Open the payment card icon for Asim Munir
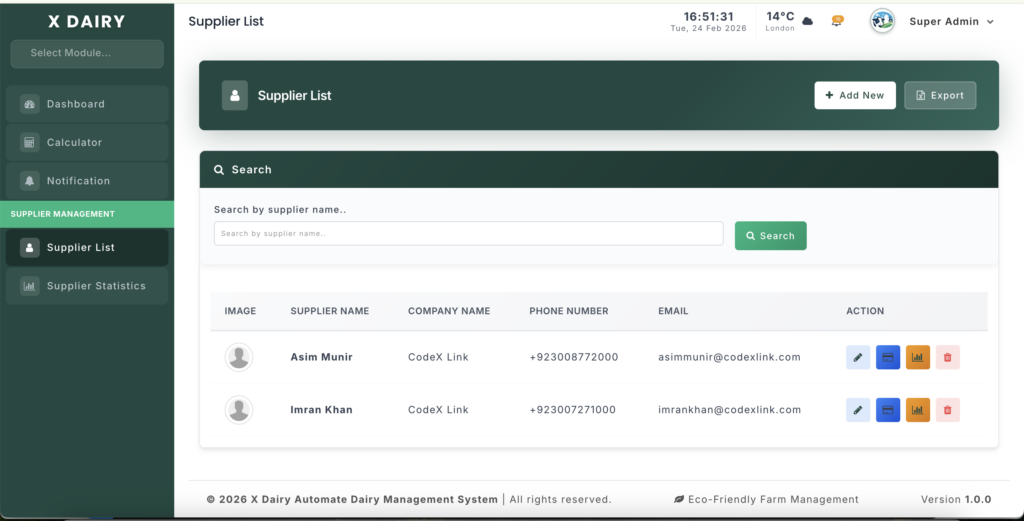 point(888,357)
